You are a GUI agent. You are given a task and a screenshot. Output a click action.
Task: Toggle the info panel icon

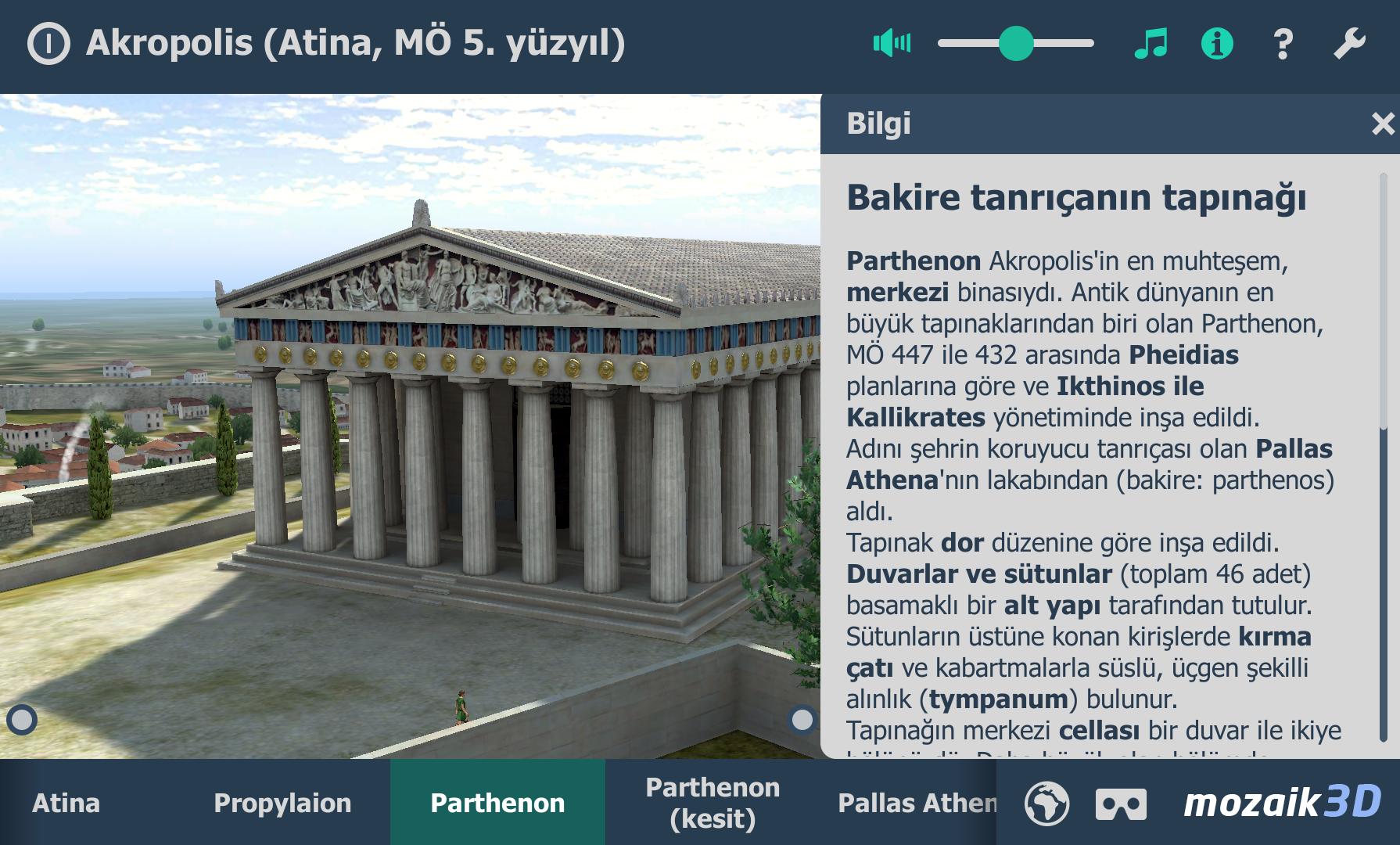[1217, 44]
